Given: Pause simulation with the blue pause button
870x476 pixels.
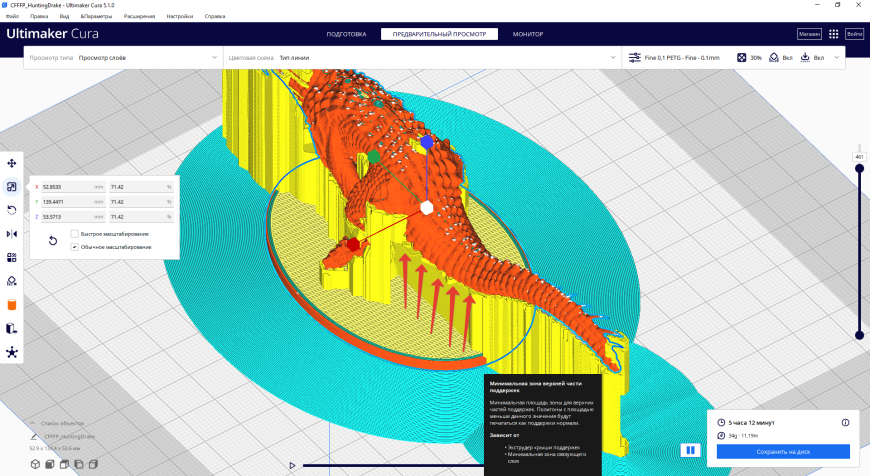Looking at the screenshot, I should tap(690, 450).
